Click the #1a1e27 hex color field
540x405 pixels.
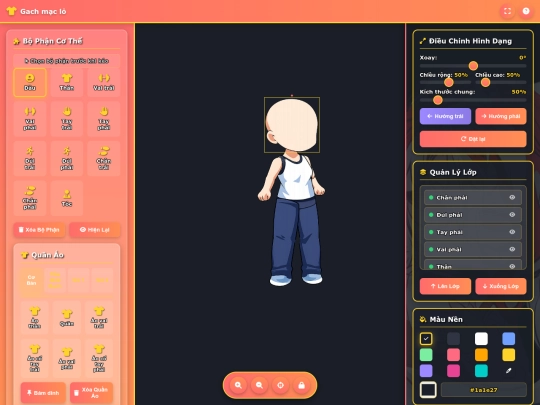point(484,390)
